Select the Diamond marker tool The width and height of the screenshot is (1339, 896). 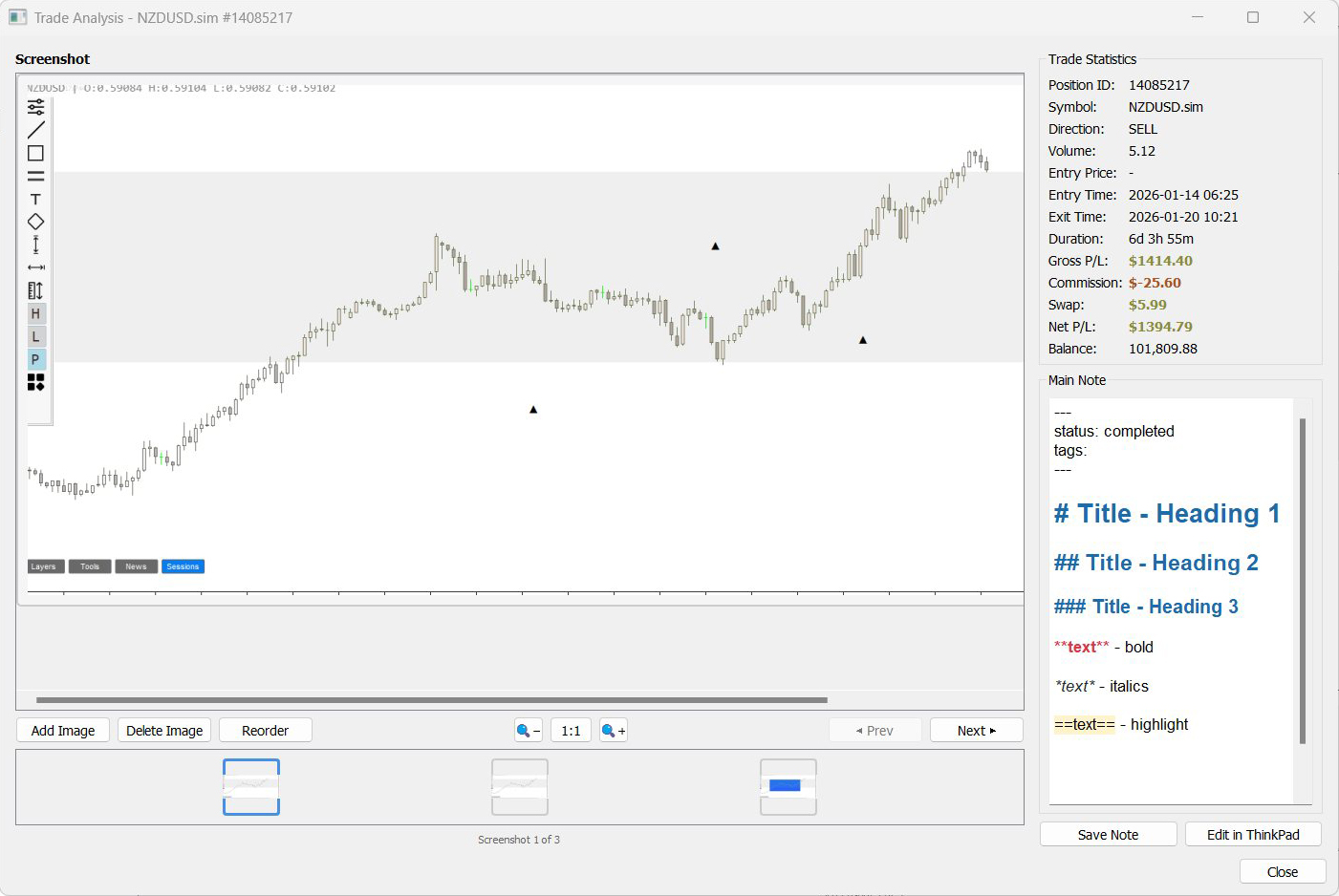(x=35, y=222)
